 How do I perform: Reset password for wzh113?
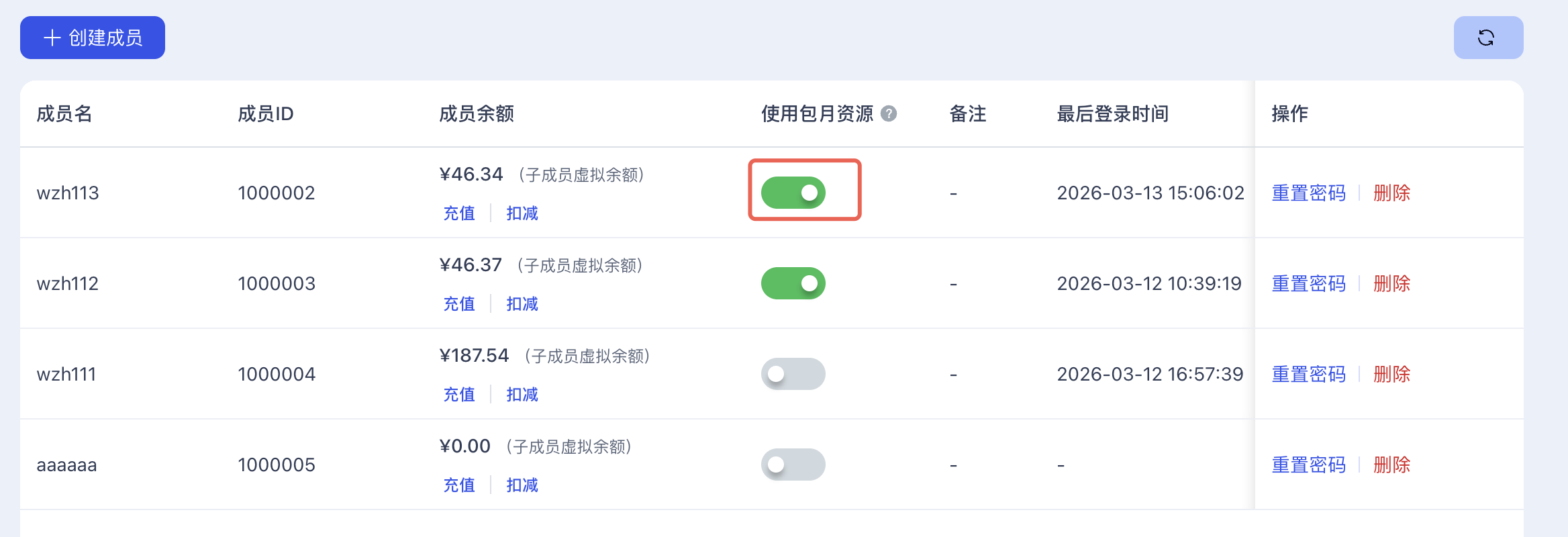coord(1308,193)
